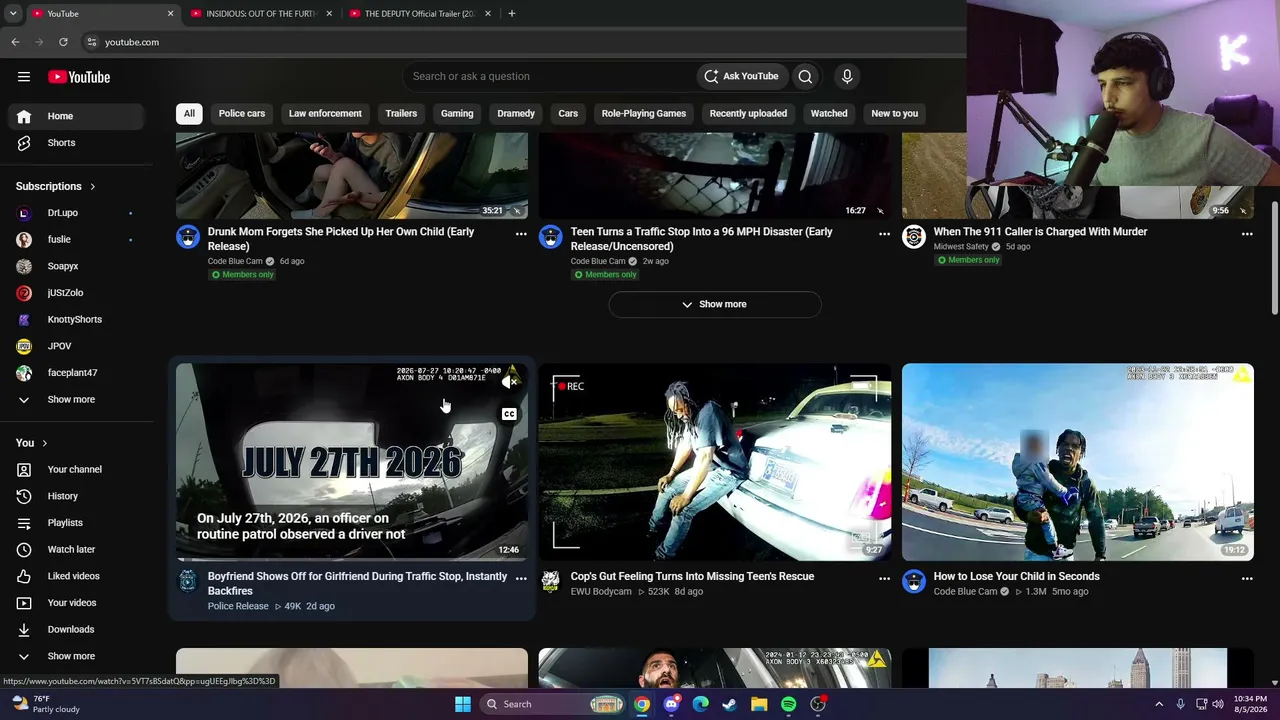This screenshot has width=1280, height=720.
Task: Go to Home in the sidebar
Action: [77, 116]
